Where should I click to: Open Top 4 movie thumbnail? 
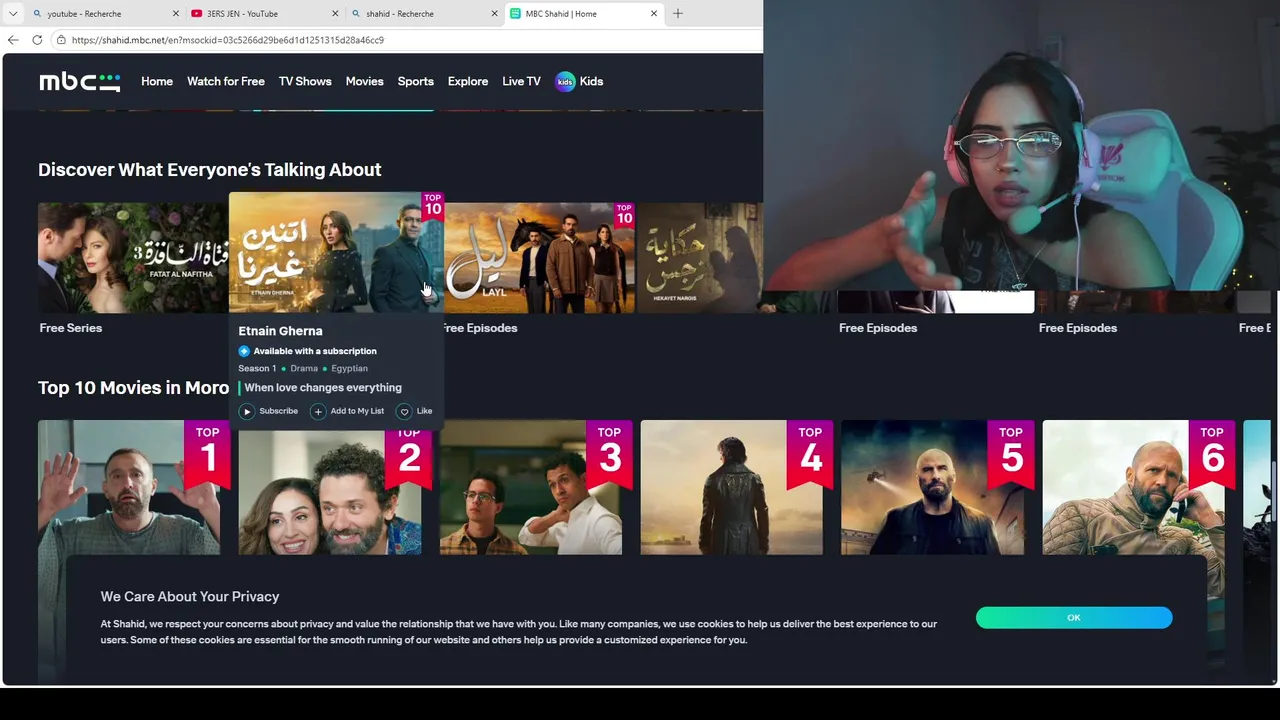(732, 487)
